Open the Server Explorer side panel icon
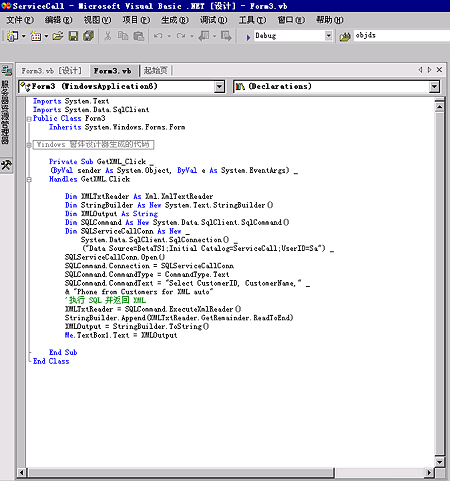This screenshot has height=481, width=450. coord(6,71)
